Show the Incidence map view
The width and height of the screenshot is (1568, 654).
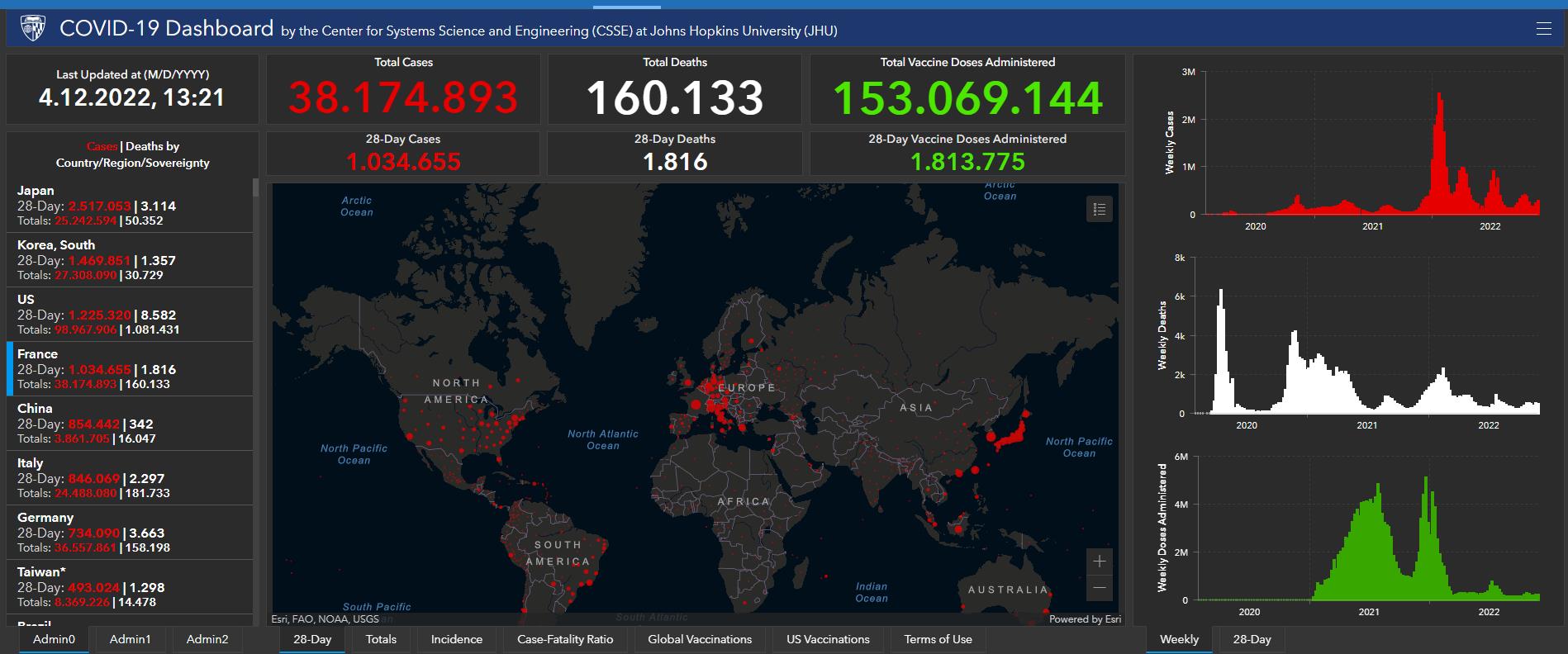456,639
